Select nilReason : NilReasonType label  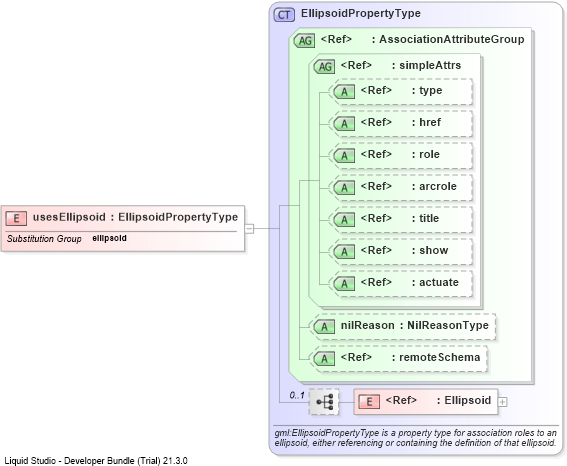pyautogui.click(x=415, y=325)
